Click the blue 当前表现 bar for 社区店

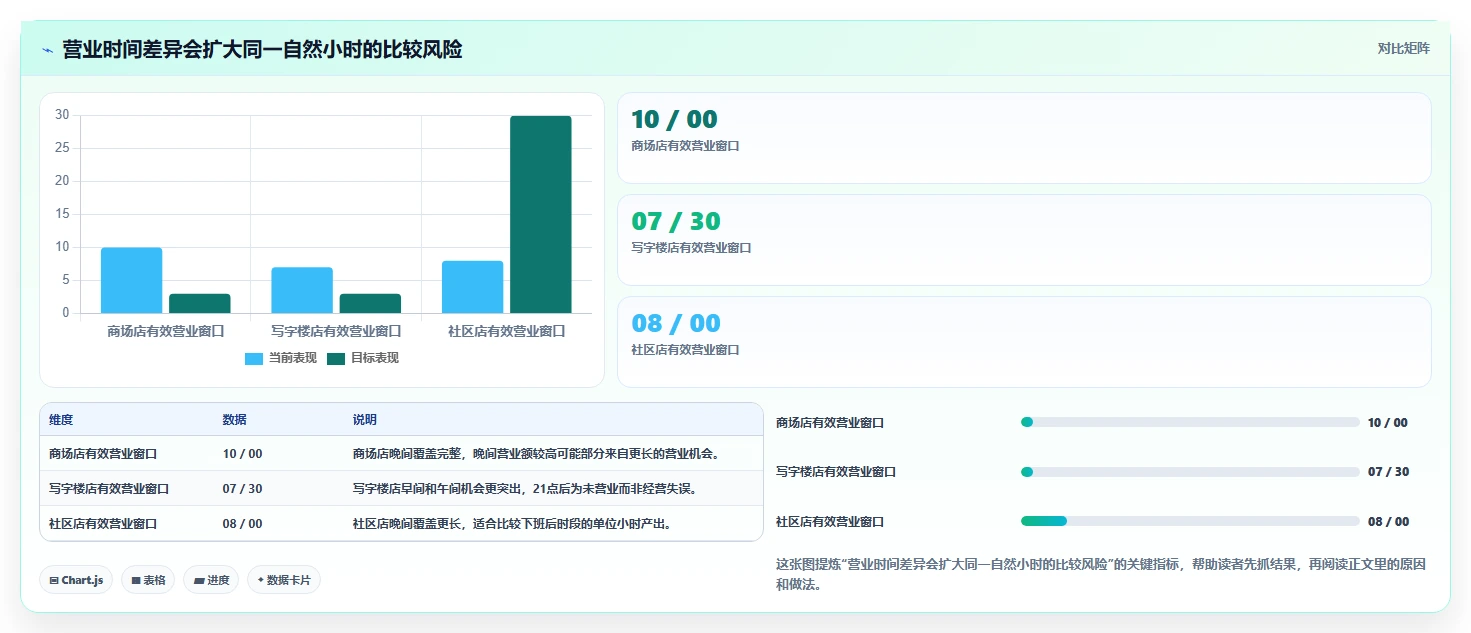473,287
